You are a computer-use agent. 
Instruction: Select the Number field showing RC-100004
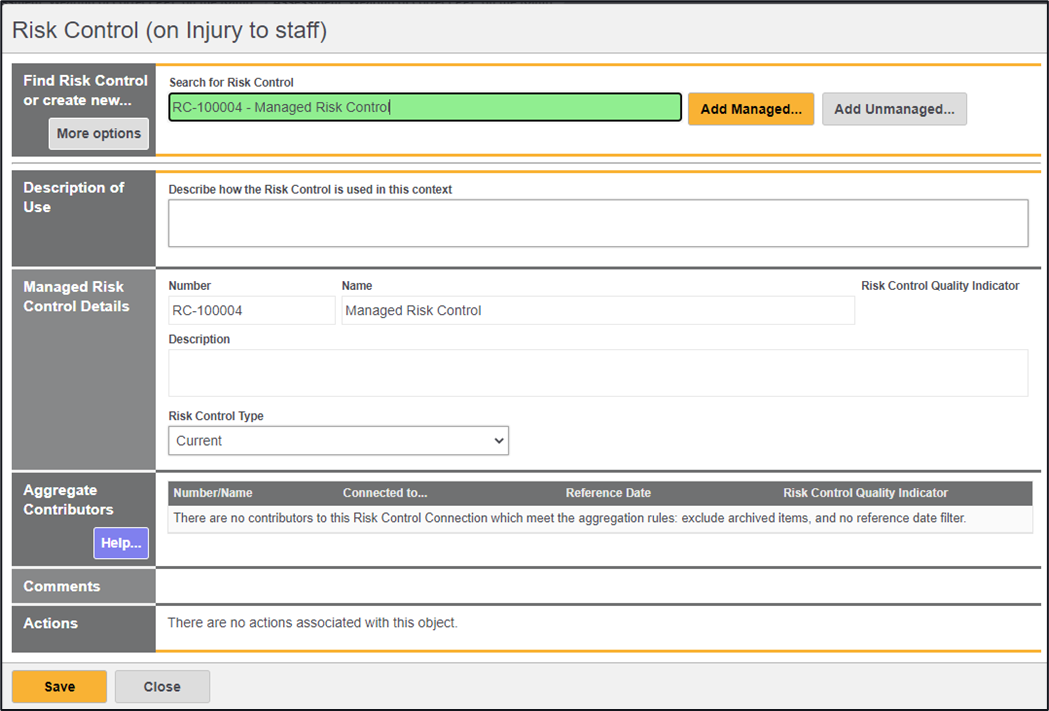tap(251, 311)
